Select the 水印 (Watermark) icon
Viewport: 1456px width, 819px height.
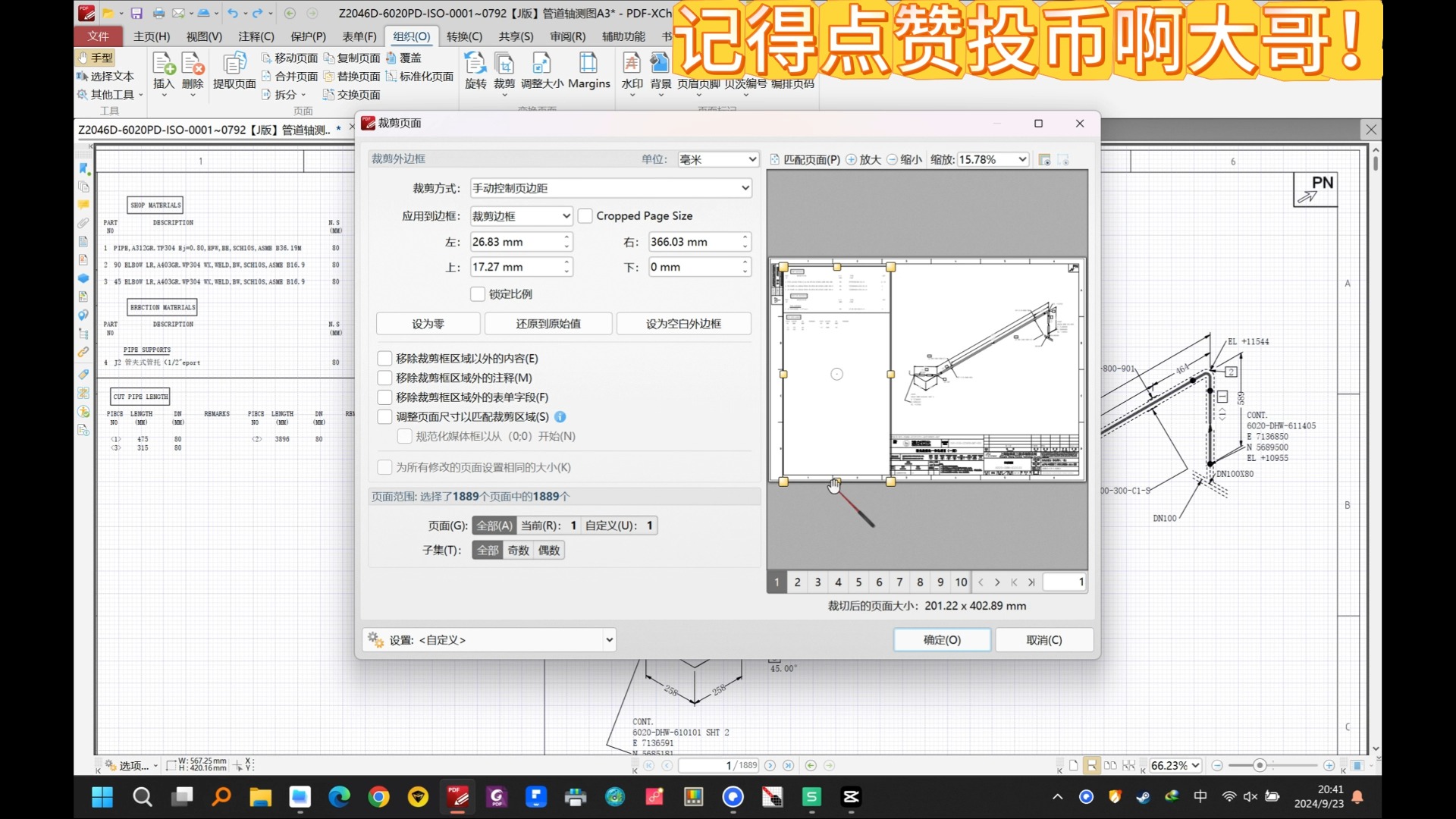pos(632,72)
